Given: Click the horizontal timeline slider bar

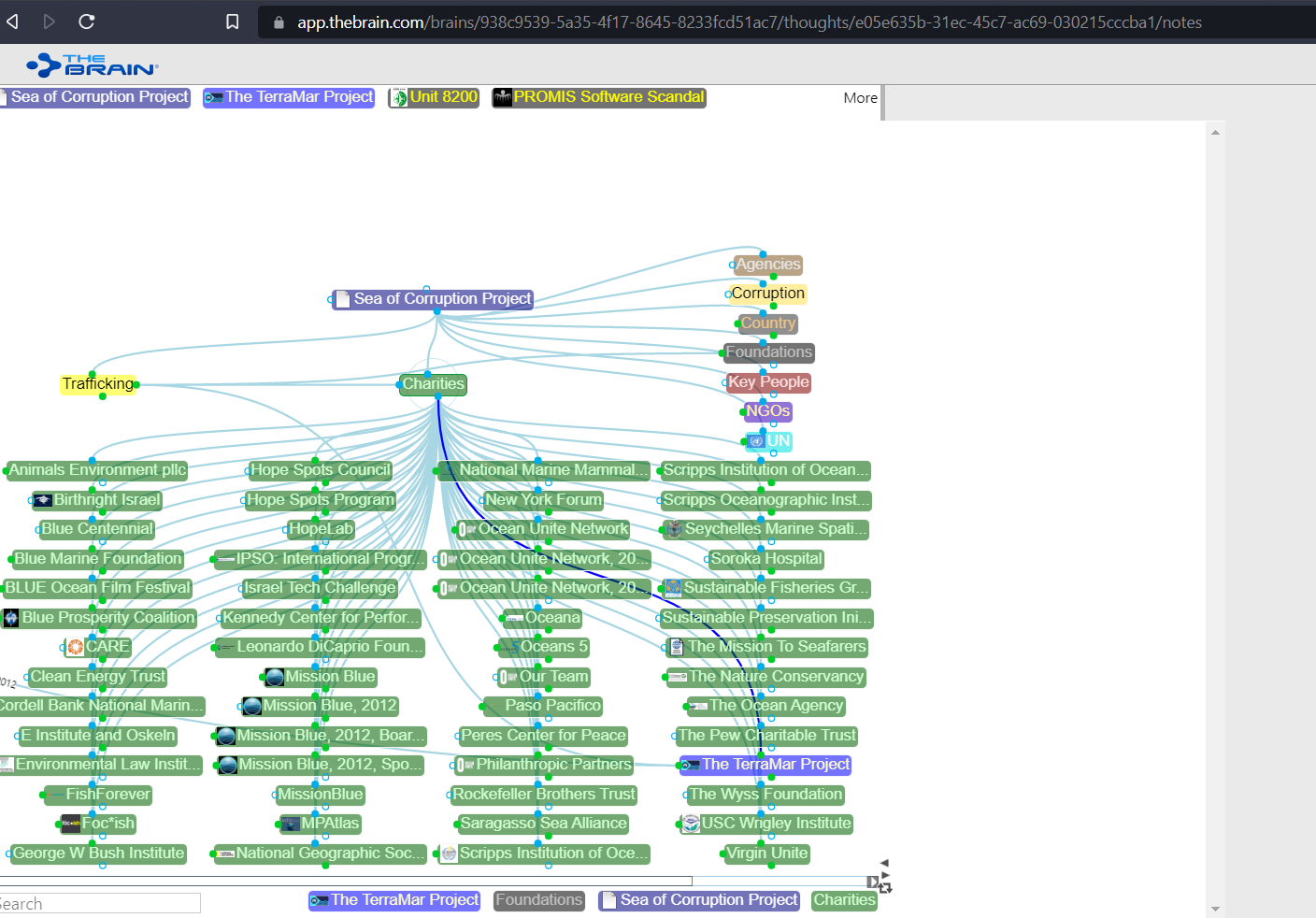Looking at the screenshot, I should [x=346, y=881].
